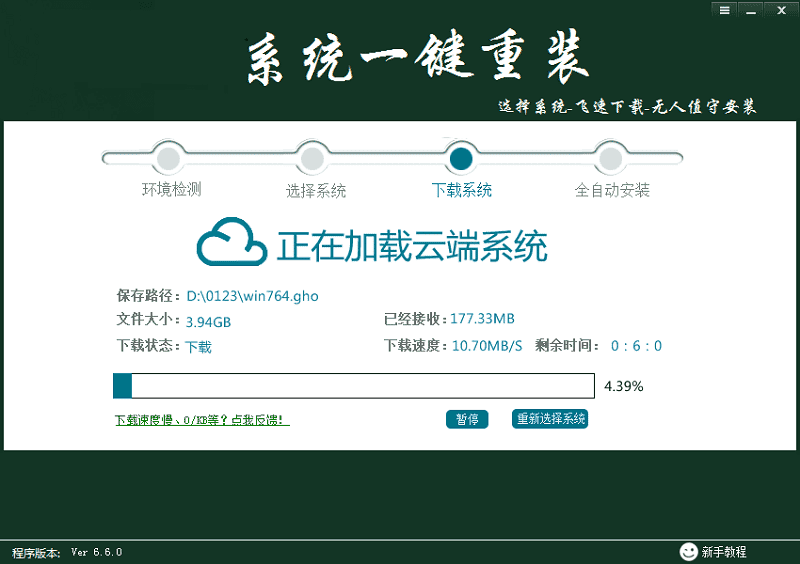Click the remaining time 0 : 6 : 0
The image size is (800, 564).
[636, 346]
